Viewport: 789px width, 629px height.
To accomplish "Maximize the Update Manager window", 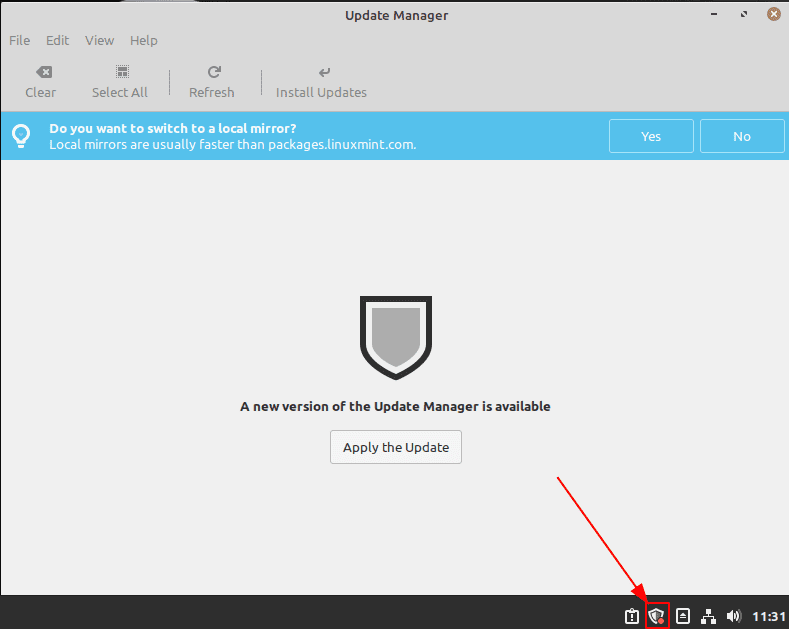I will 744,14.
